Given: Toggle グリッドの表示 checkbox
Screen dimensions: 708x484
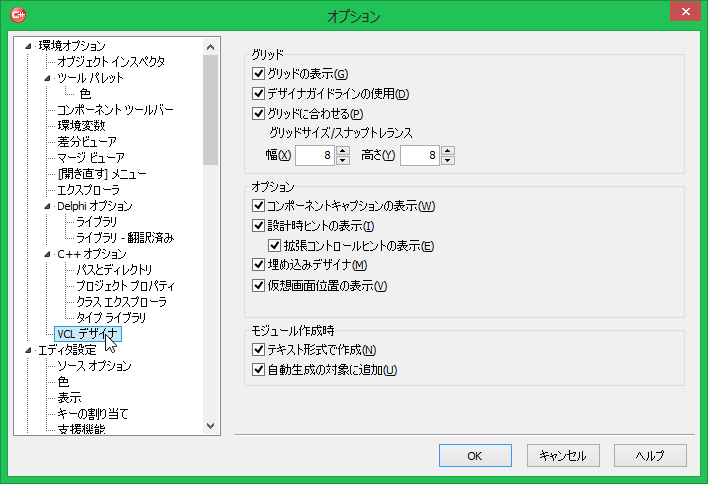Looking at the screenshot, I should point(259,74).
